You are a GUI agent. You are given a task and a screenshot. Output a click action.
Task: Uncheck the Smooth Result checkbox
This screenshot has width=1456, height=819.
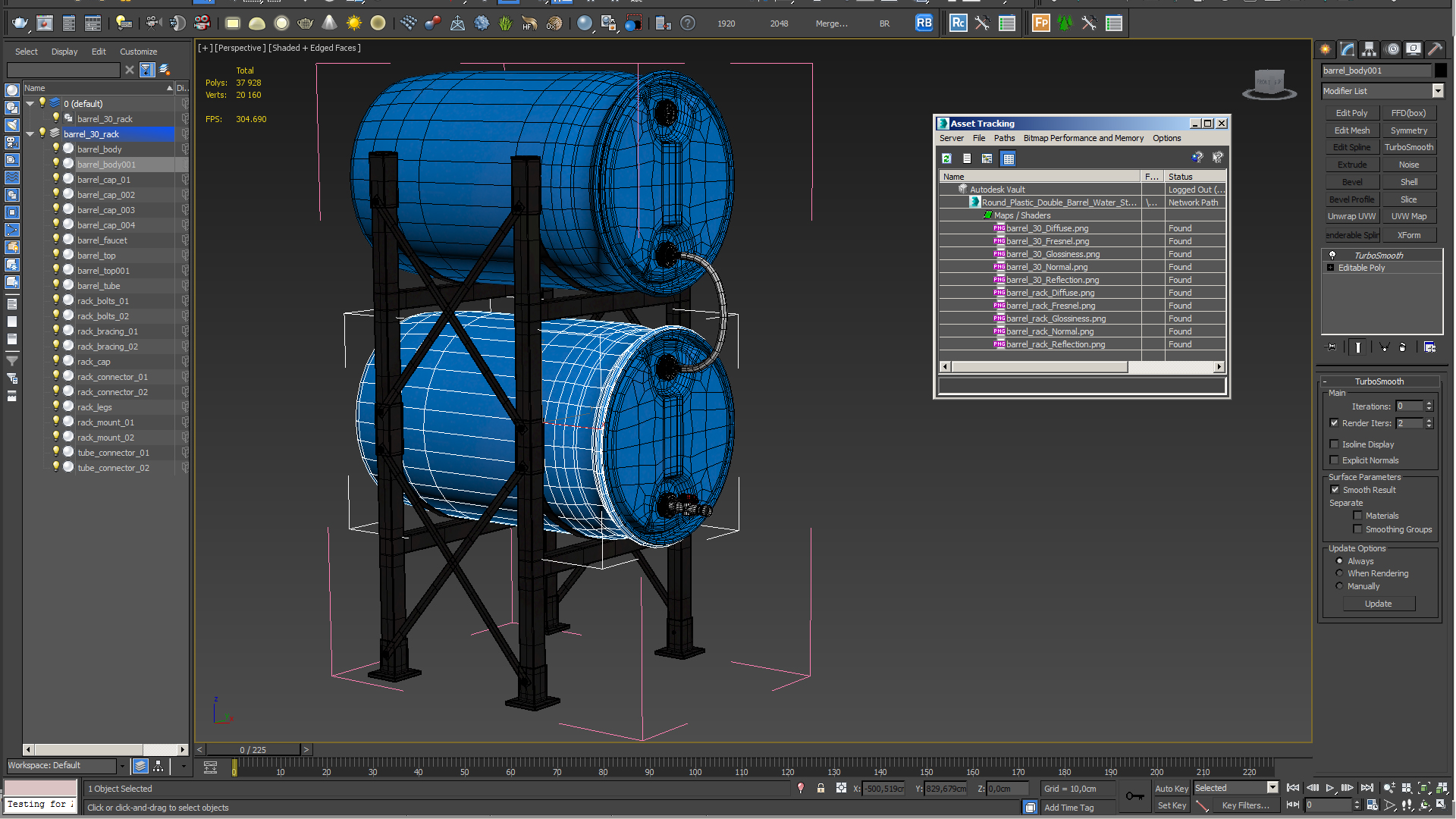(x=1335, y=490)
